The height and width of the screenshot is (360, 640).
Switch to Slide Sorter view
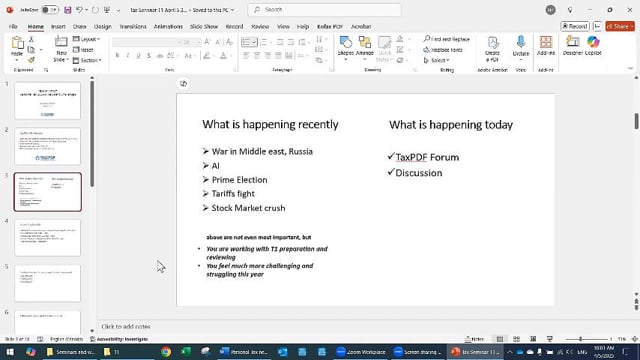(x=516, y=339)
